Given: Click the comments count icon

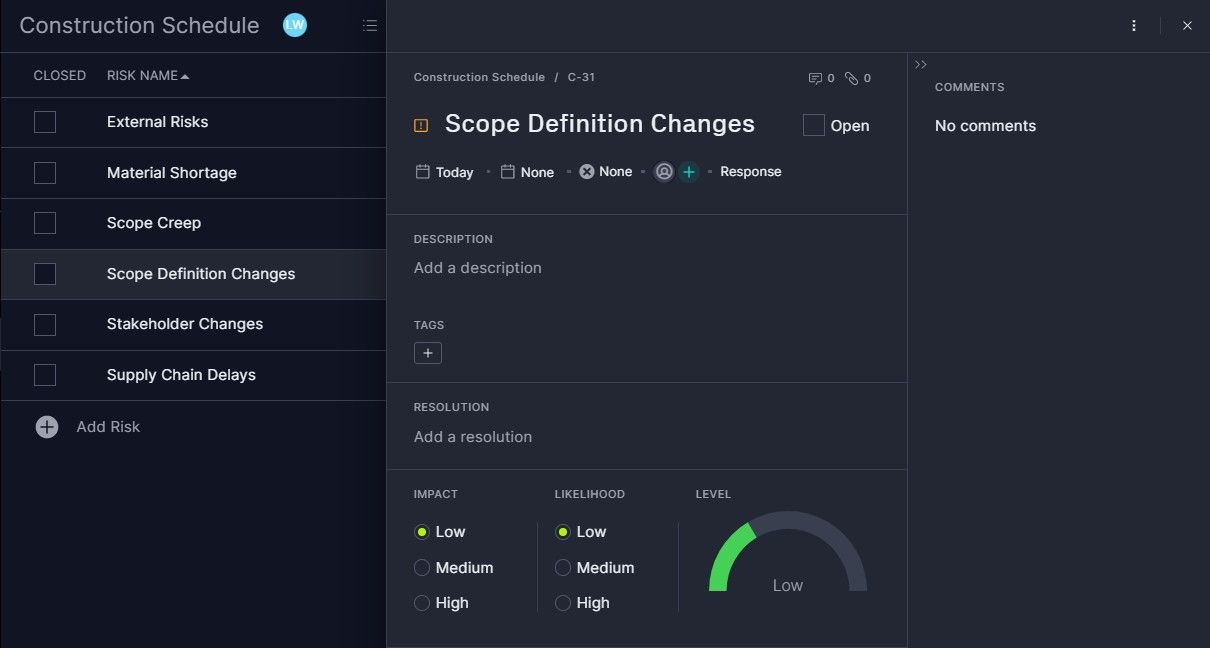Looking at the screenshot, I should pos(816,78).
